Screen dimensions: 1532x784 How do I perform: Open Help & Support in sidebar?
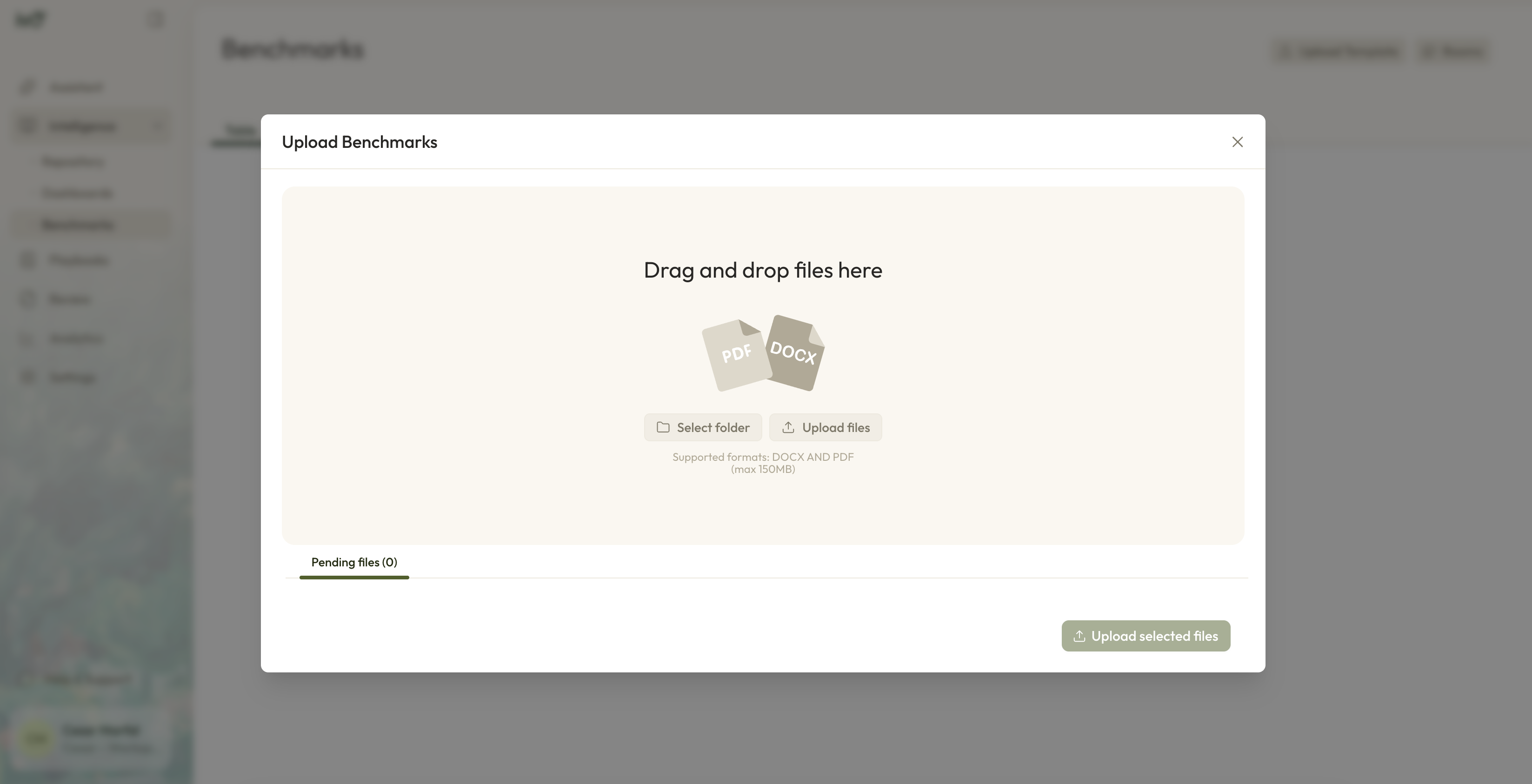pyautogui.click(x=87, y=679)
